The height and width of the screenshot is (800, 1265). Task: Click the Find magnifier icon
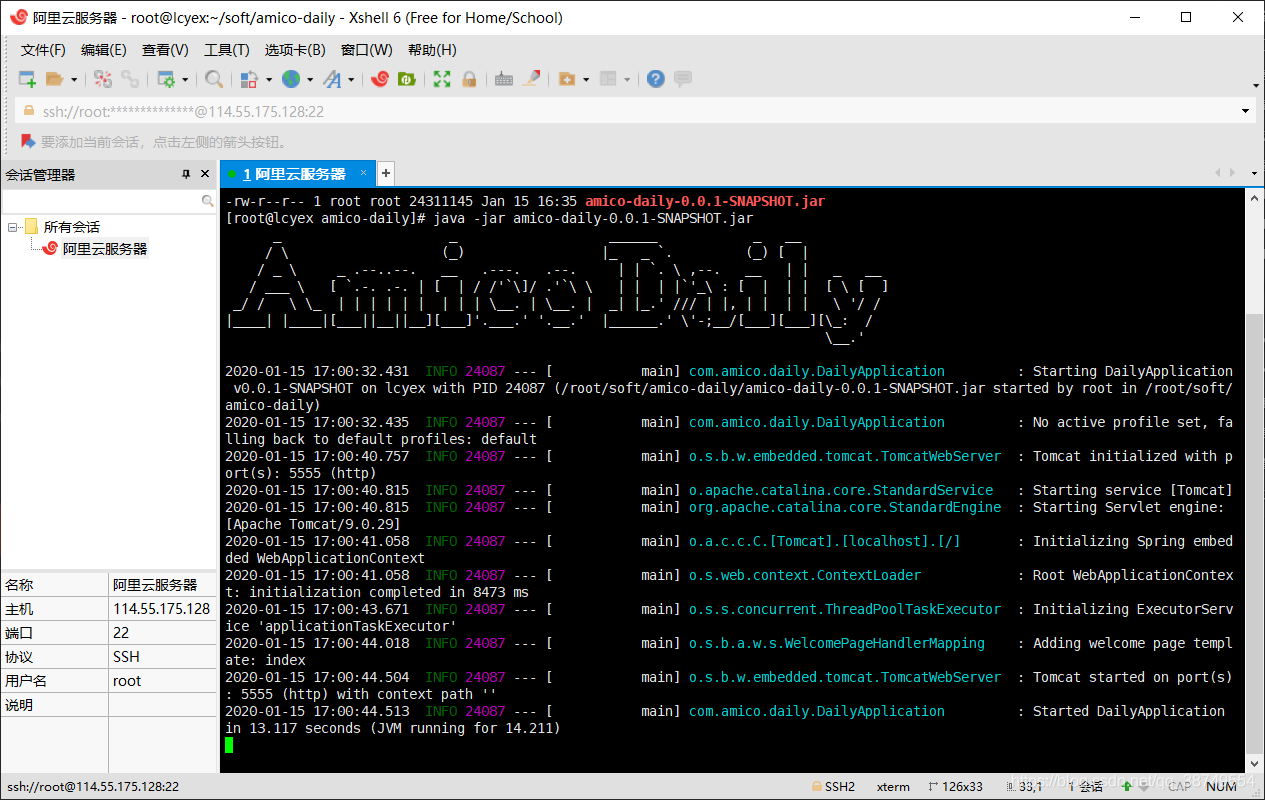(x=214, y=79)
